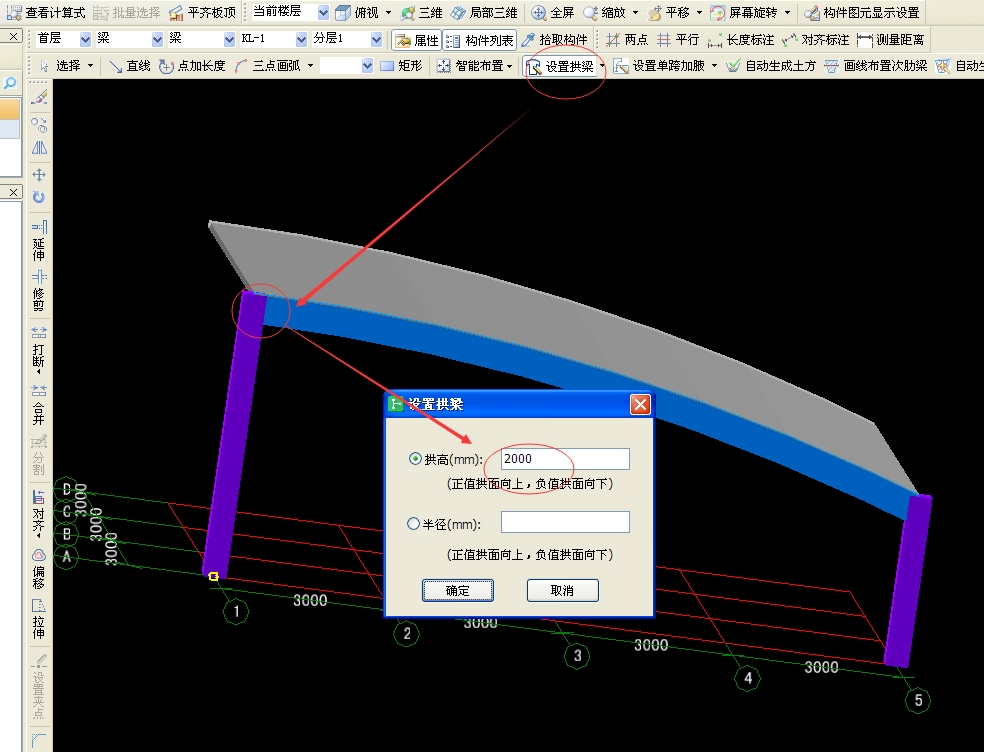
Task: Click 取消 button in dialog
Action: [562, 590]
